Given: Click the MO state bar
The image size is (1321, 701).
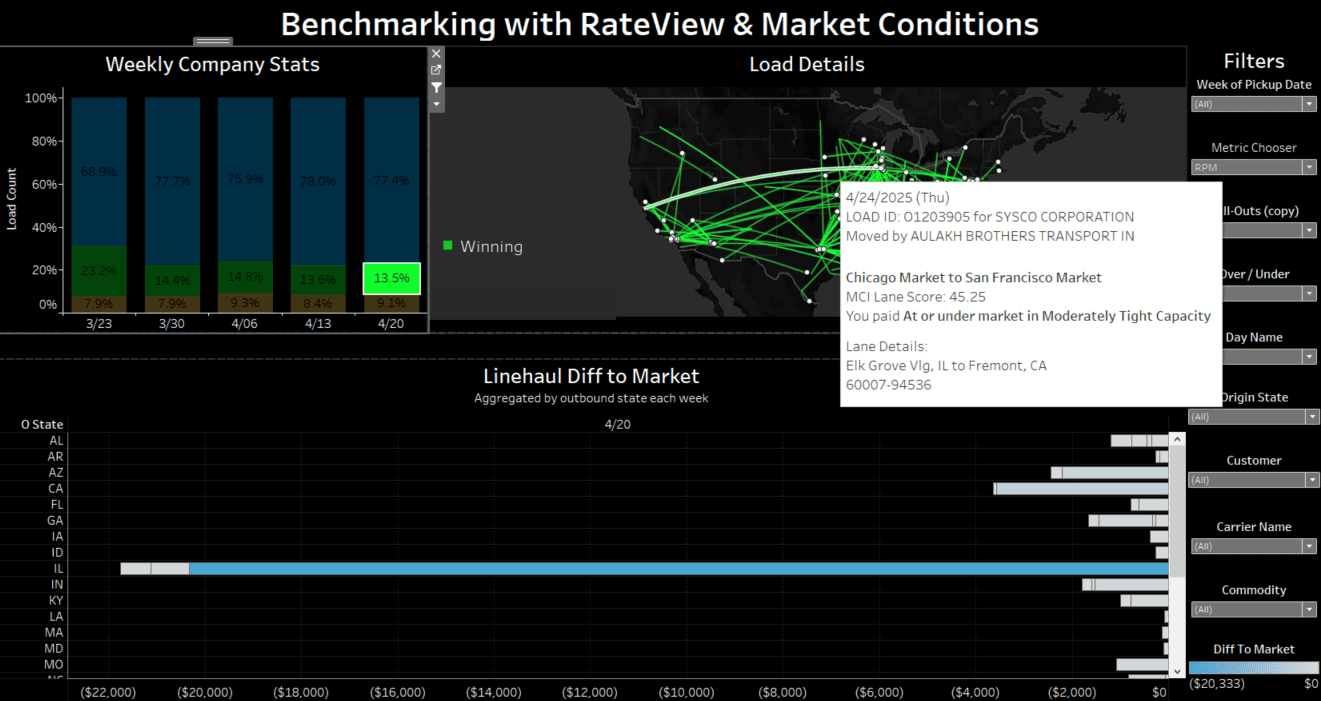Looking at the screenshot, I should [1142, 664].
